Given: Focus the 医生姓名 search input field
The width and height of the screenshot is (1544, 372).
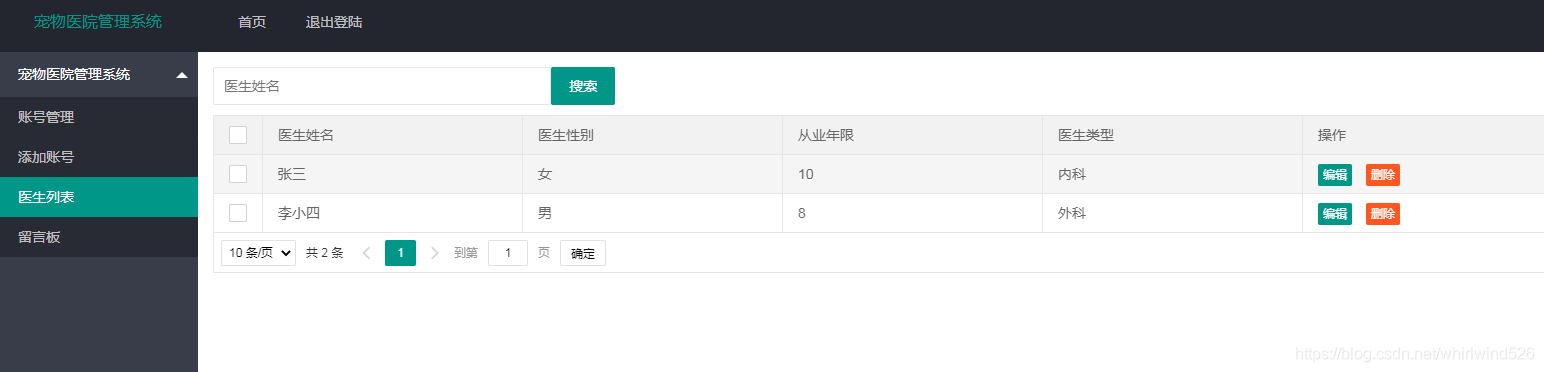Looking at the screenshot, I should pyautogui.click(x=382, y=86).
